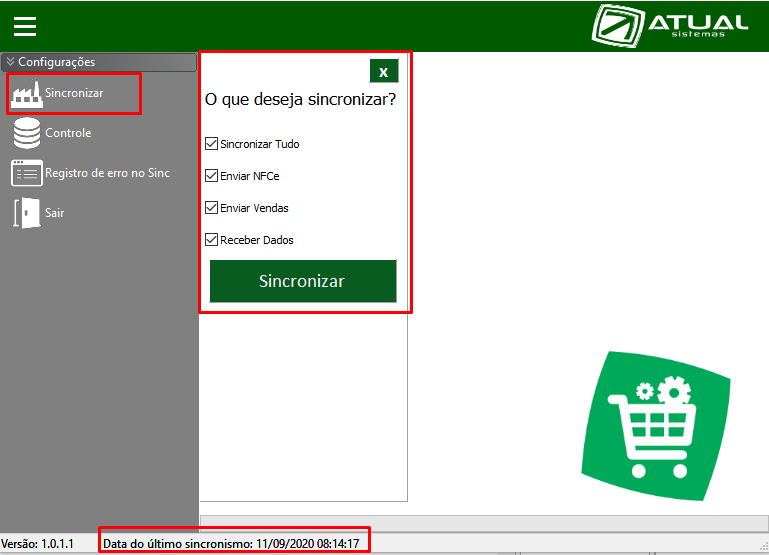Screen dimensions: 769x555
Task: Close the sync panel with X button
Action: click(384, 71)
